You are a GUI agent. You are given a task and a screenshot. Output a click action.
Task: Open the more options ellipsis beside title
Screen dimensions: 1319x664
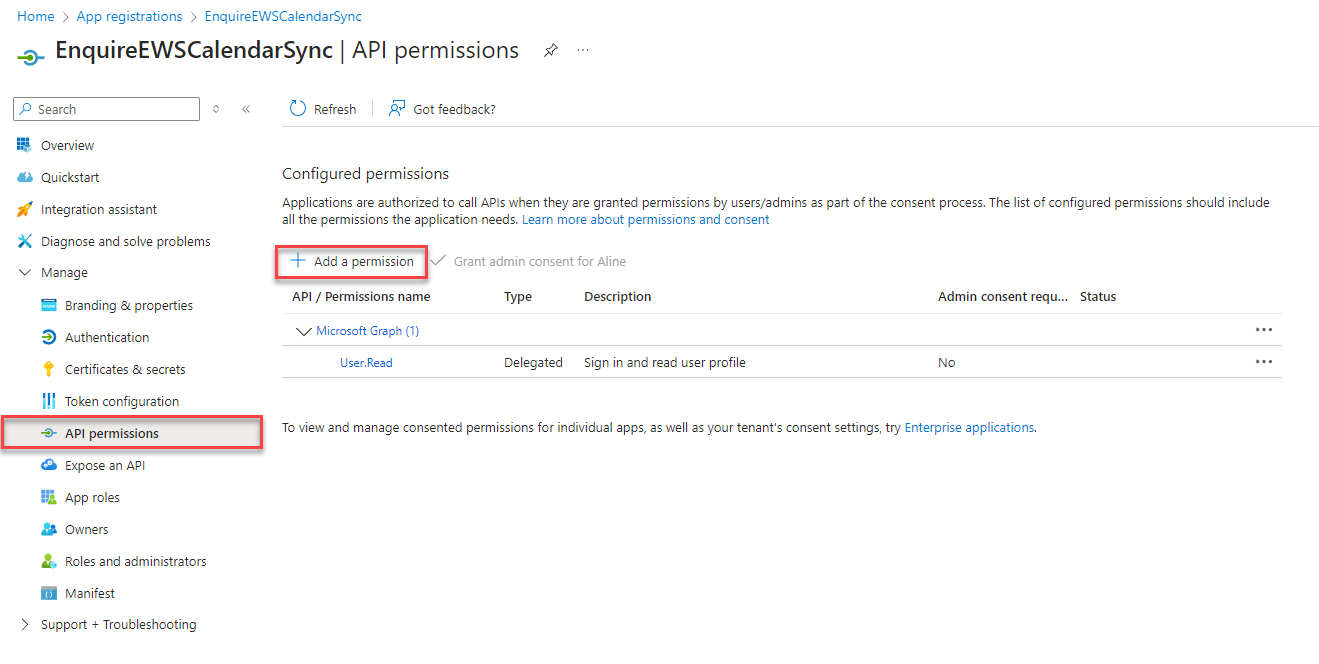pos(583,50)
